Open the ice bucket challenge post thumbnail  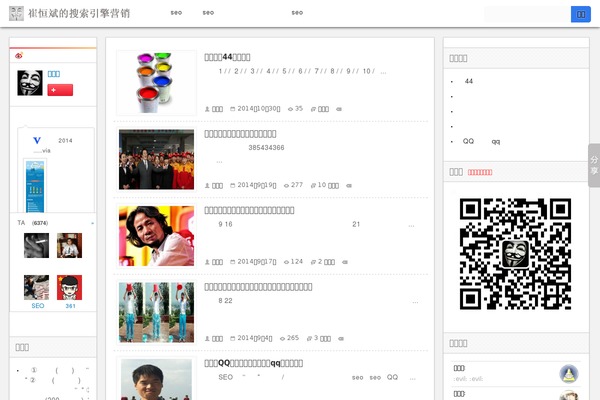[x=157, y=312]
